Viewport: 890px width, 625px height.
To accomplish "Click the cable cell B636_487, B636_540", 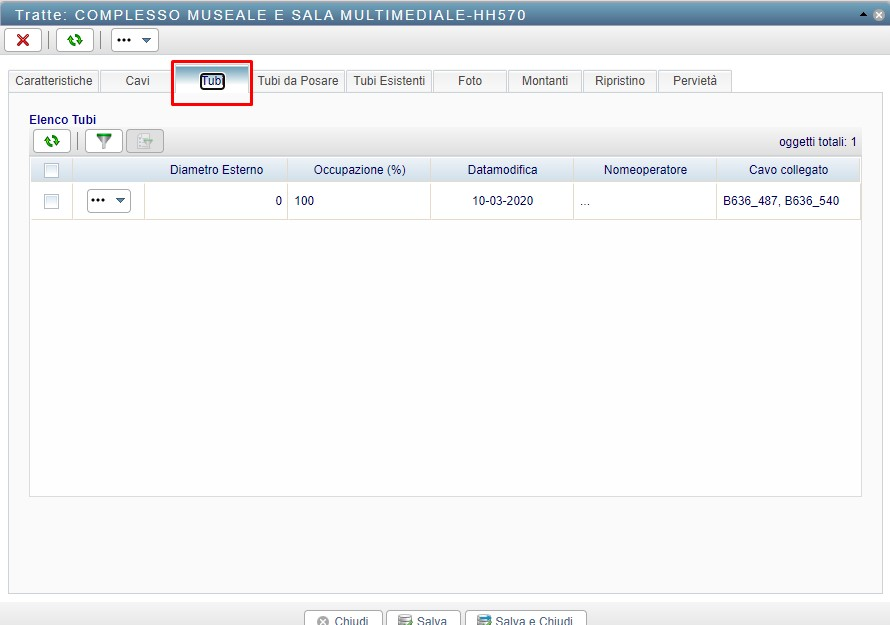I will 781,201.
